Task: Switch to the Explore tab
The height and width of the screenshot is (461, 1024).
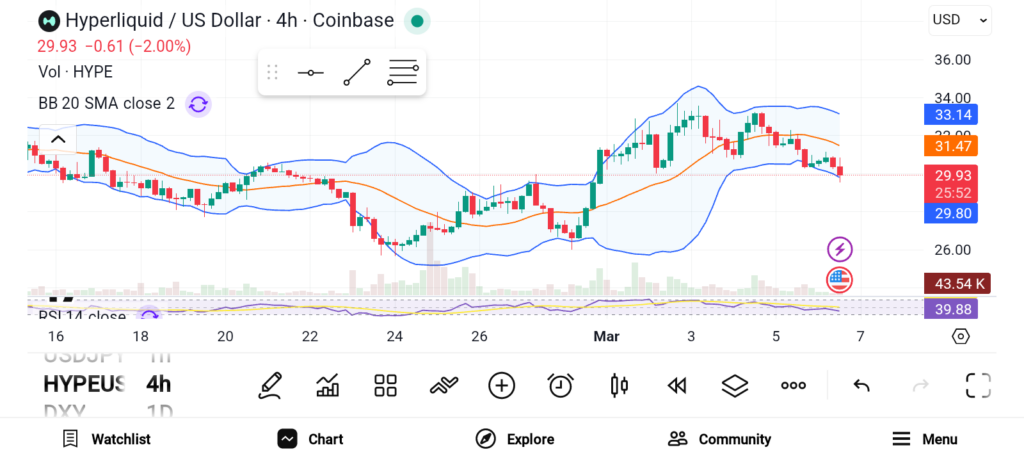Action: tap(515, 439)
